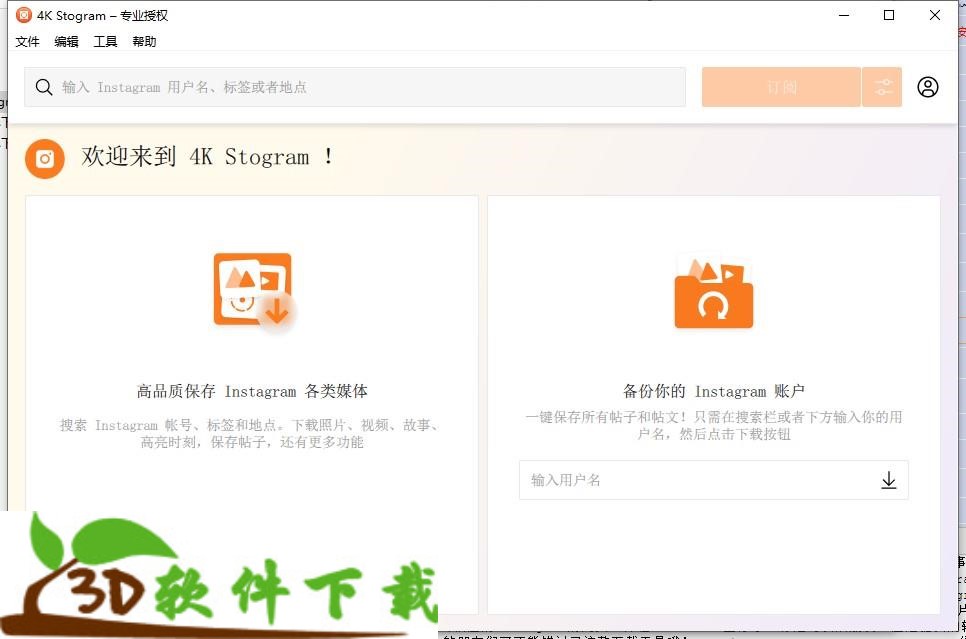Click the 4K Stogram title bar app icon
966x639 pixels.
coord(23,15)
